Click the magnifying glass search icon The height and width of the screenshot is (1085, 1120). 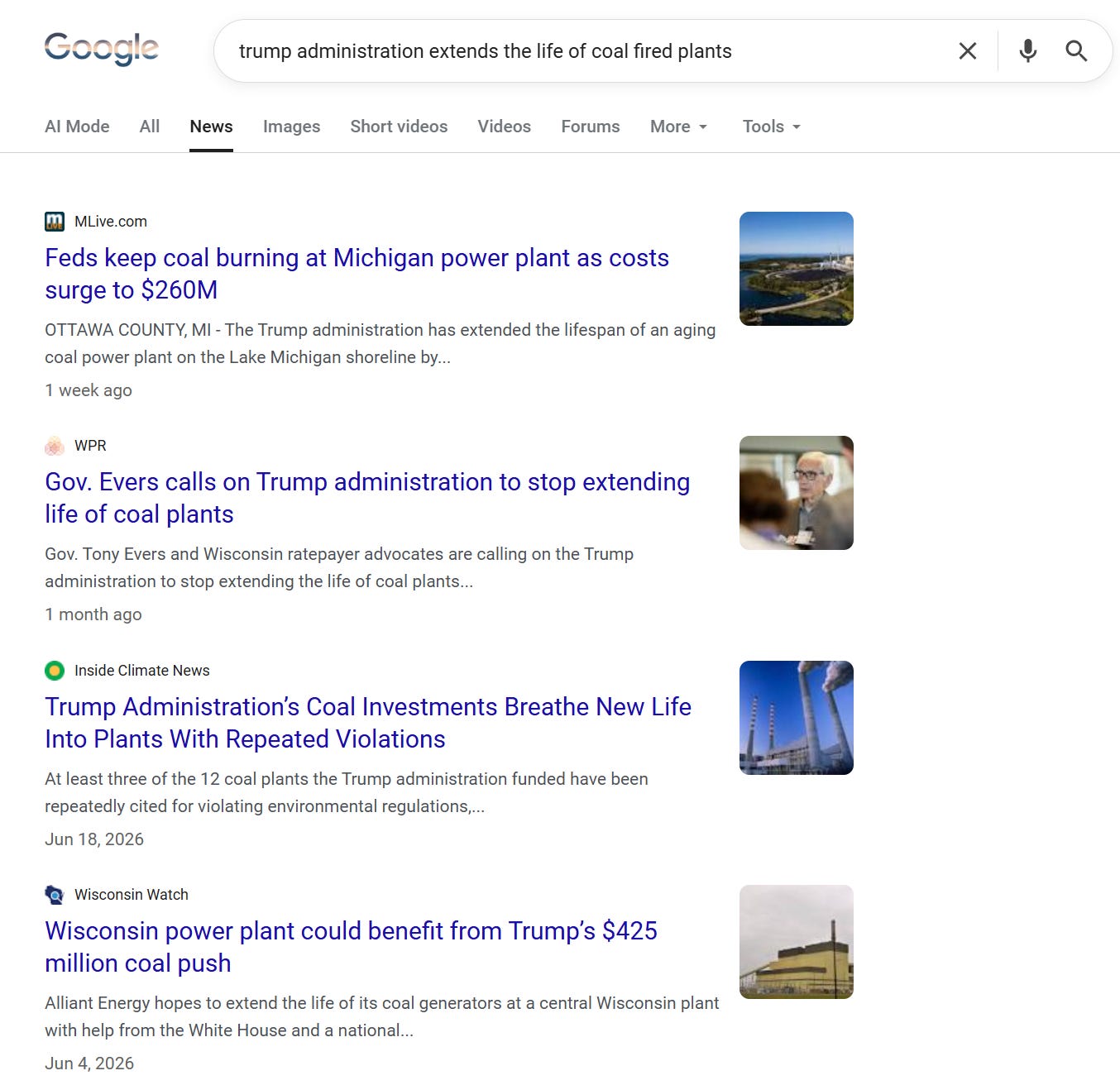[x=1076, y=51]
